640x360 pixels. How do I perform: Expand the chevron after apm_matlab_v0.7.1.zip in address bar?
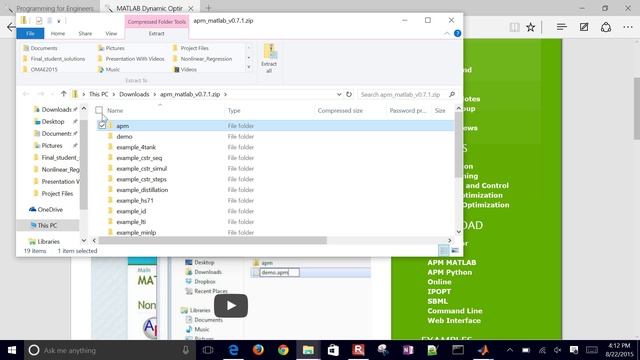(225, 94)
